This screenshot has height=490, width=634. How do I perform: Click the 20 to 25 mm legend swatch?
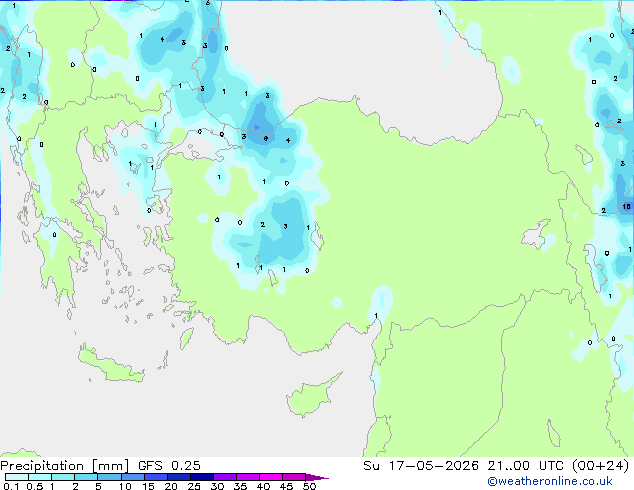(x=178, y=477)
